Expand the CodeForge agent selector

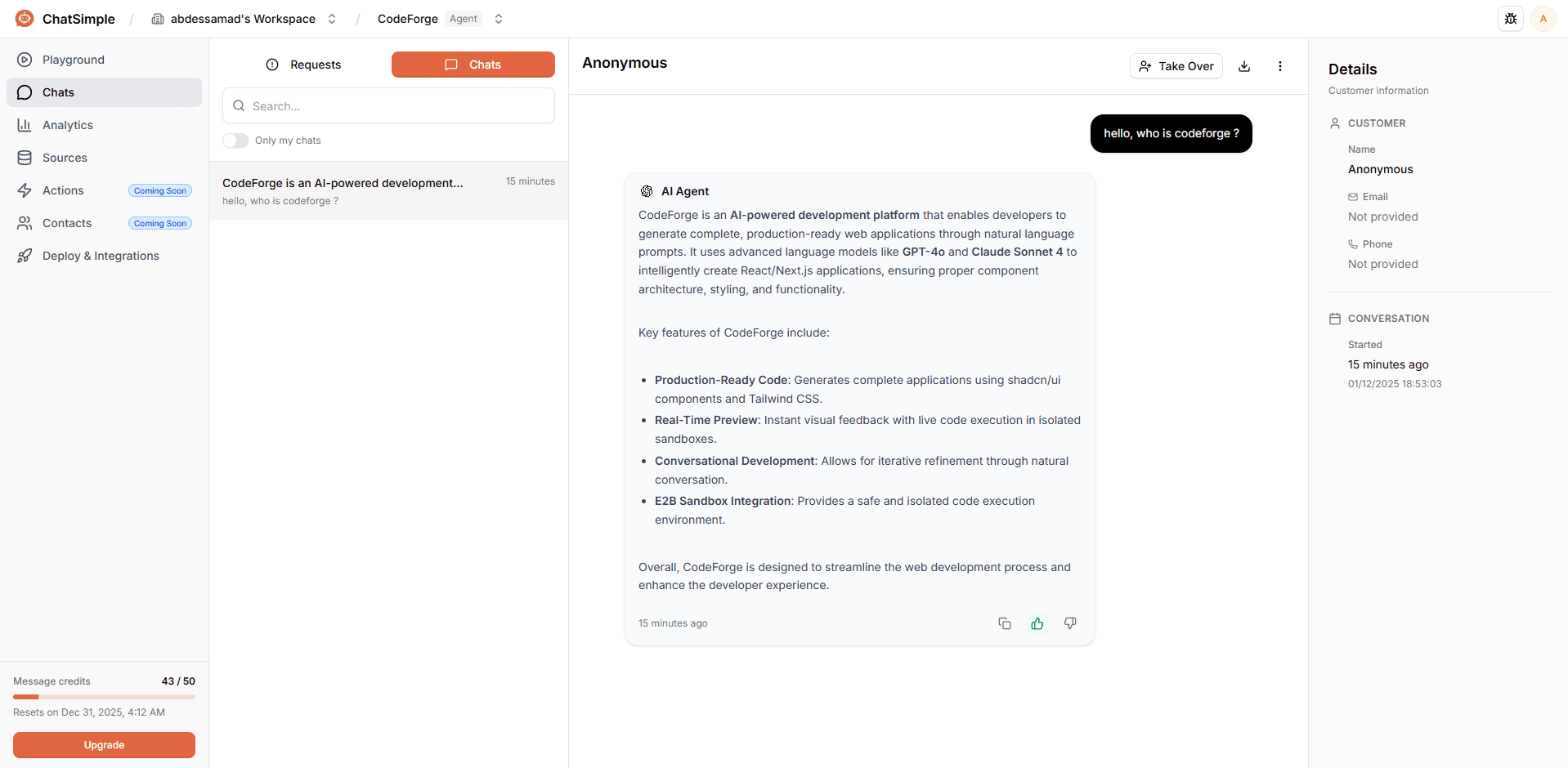pos(499,19)
